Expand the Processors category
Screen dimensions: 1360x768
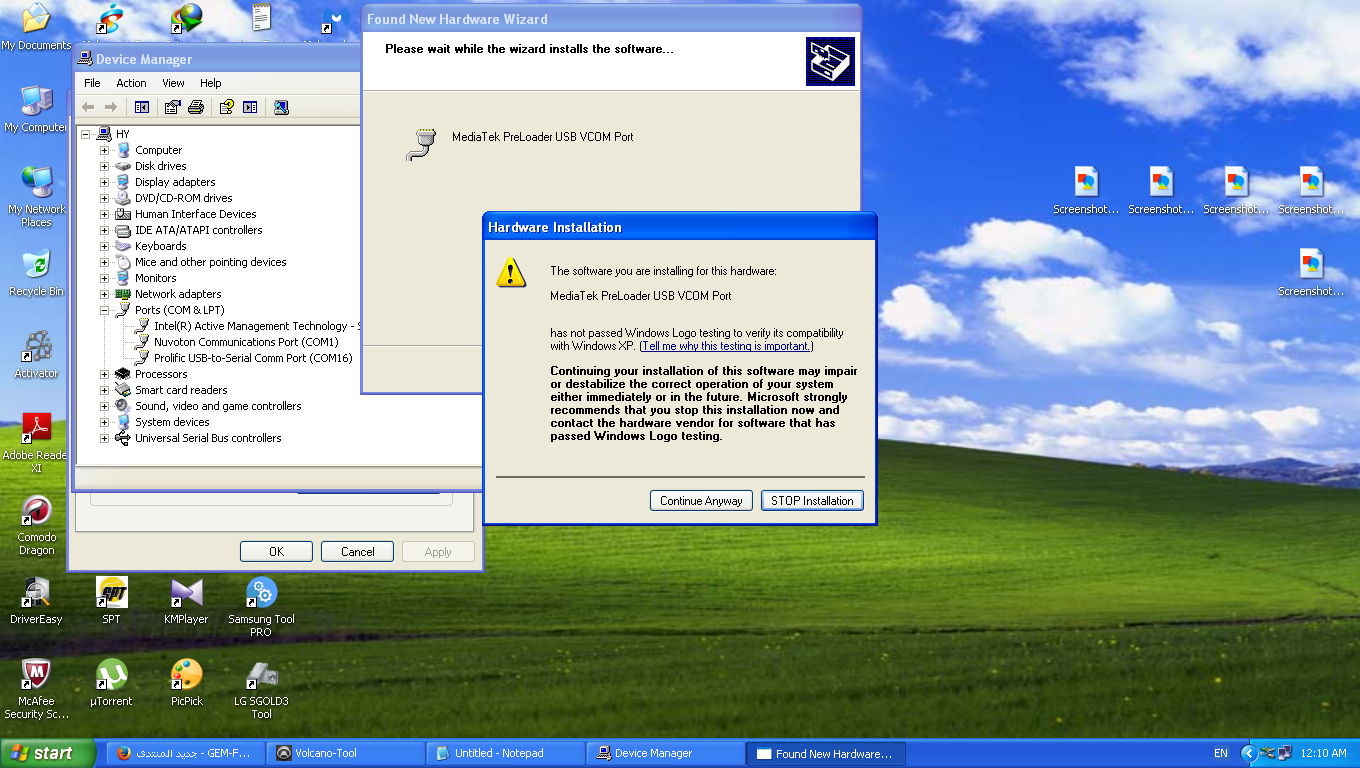pos(104,374)
